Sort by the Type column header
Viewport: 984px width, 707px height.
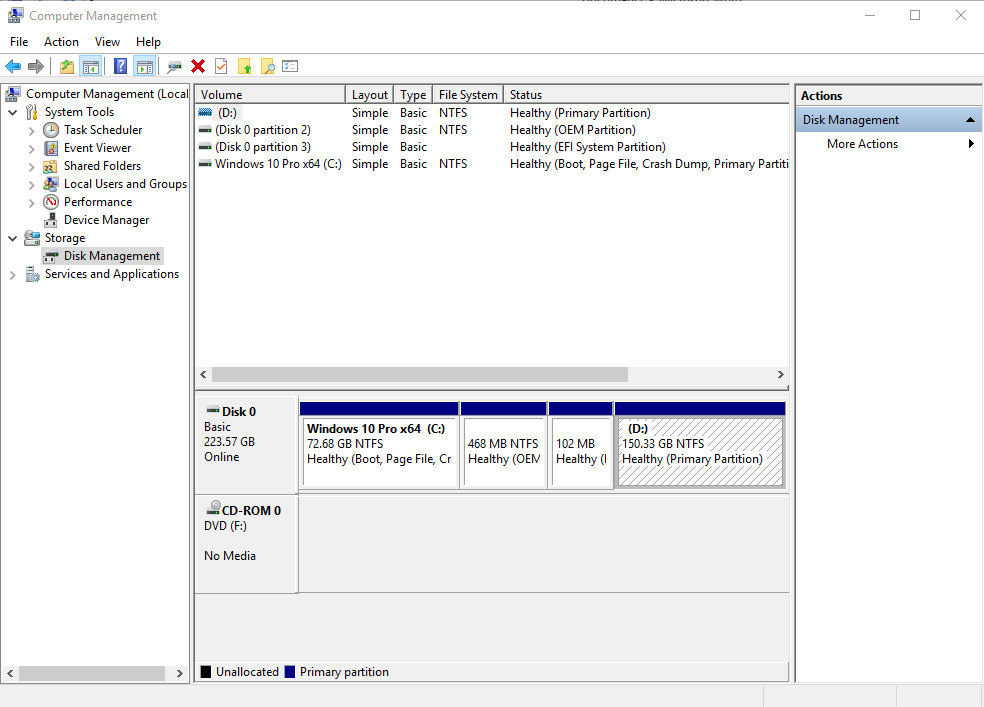[413, 95]
